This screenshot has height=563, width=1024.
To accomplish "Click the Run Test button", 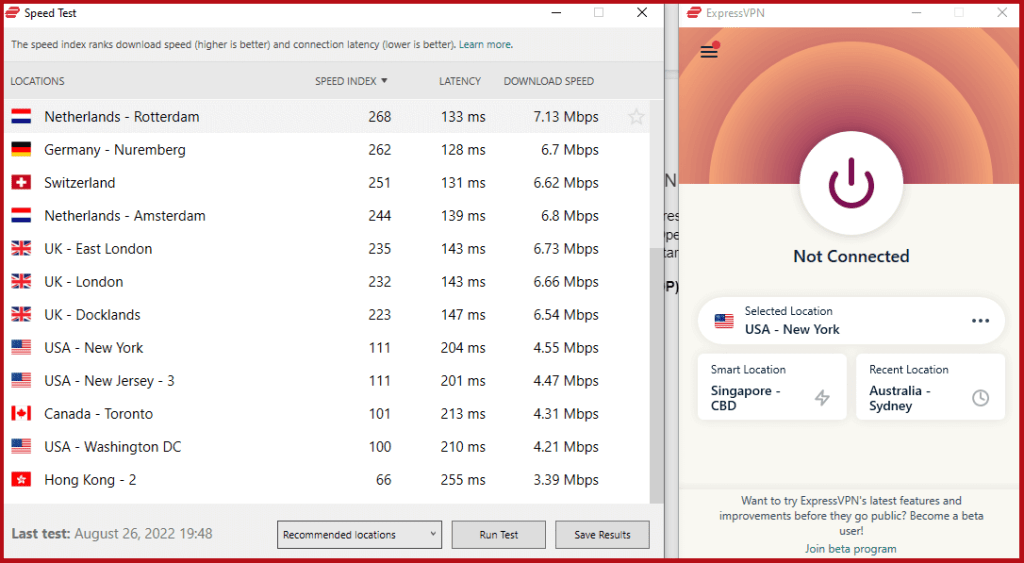I will tap(499, 534).
